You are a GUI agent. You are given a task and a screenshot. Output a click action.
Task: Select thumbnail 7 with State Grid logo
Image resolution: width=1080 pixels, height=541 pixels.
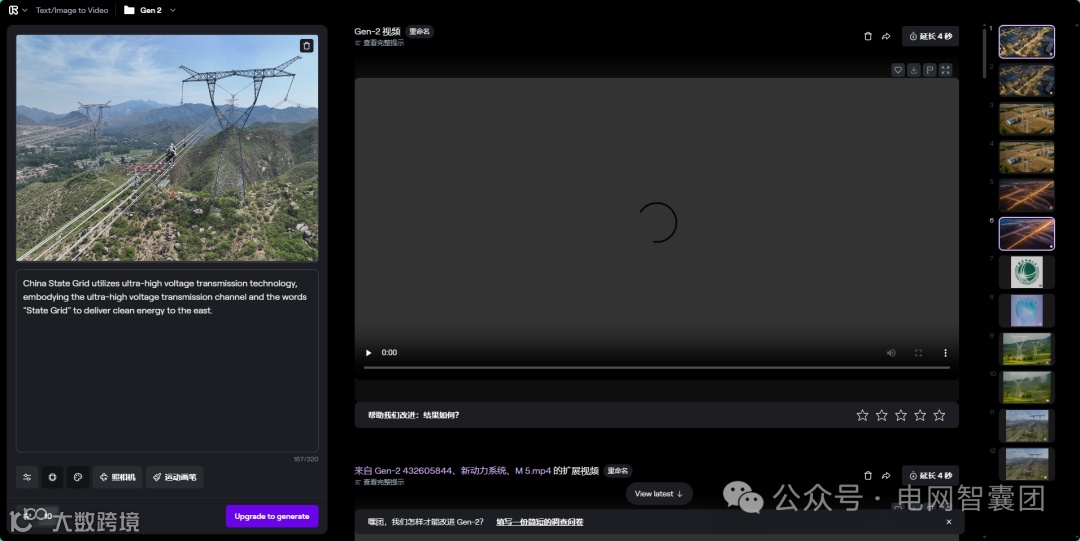[x=1026, y=272]
